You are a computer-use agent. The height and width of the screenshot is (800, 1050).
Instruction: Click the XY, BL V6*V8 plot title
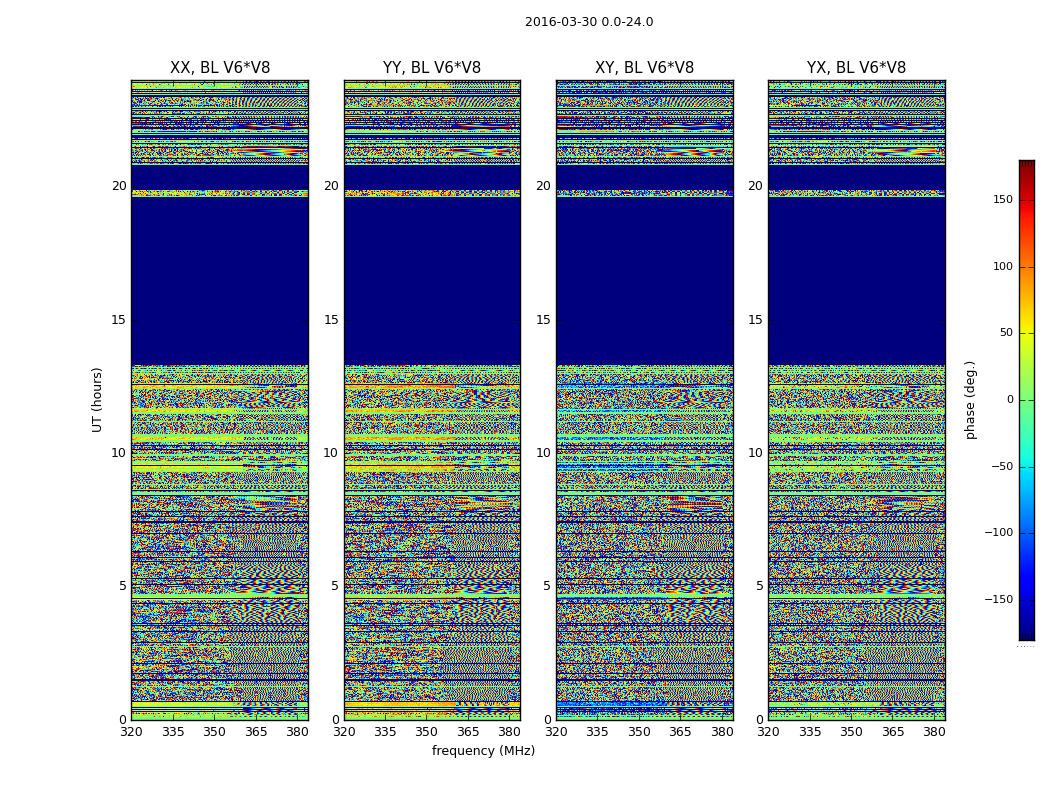coord(644,68)
